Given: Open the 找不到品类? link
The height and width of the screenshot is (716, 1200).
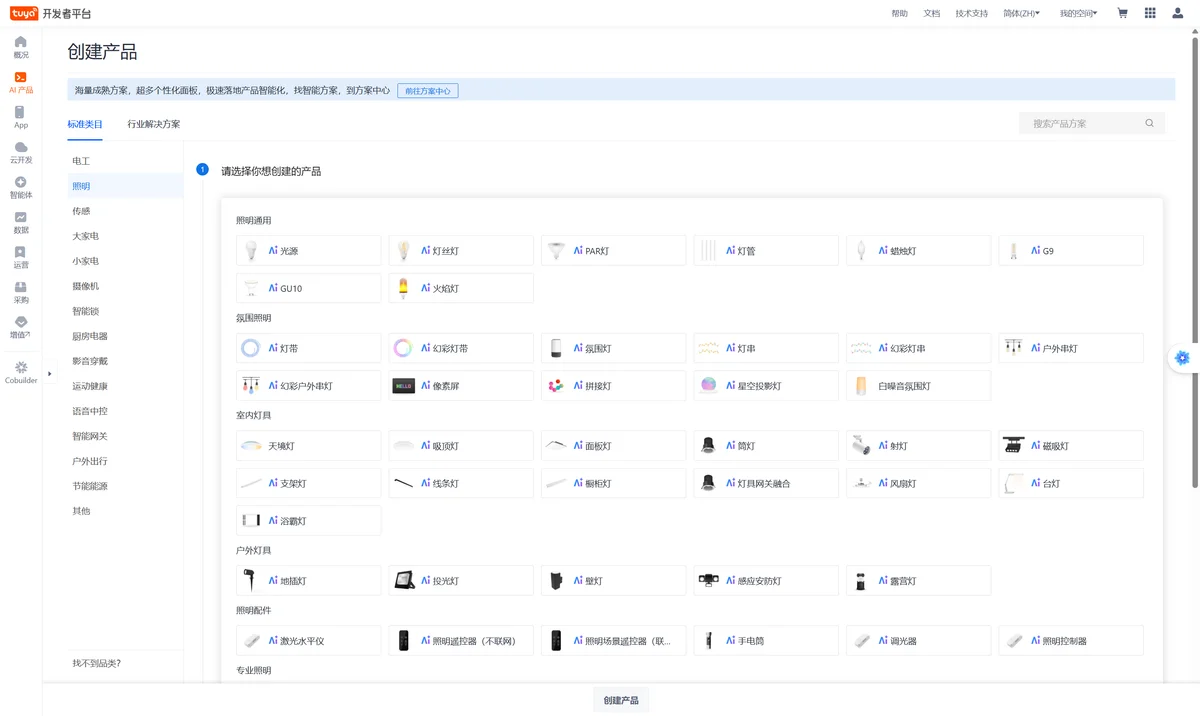Looking at the screenshot, I should (97, 663).
